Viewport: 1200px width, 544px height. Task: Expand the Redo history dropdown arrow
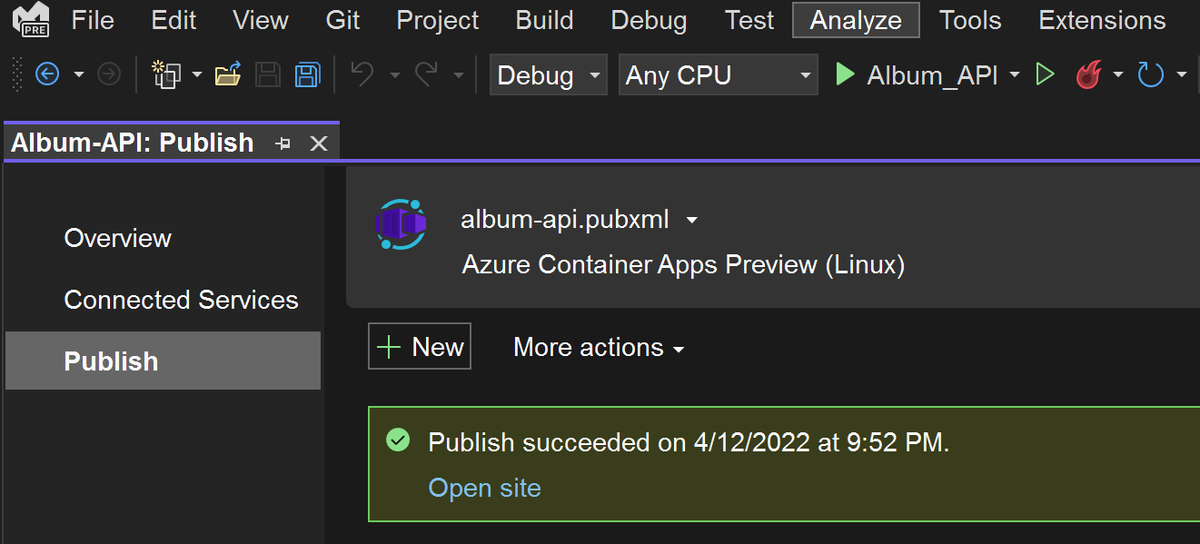point(458,75)
